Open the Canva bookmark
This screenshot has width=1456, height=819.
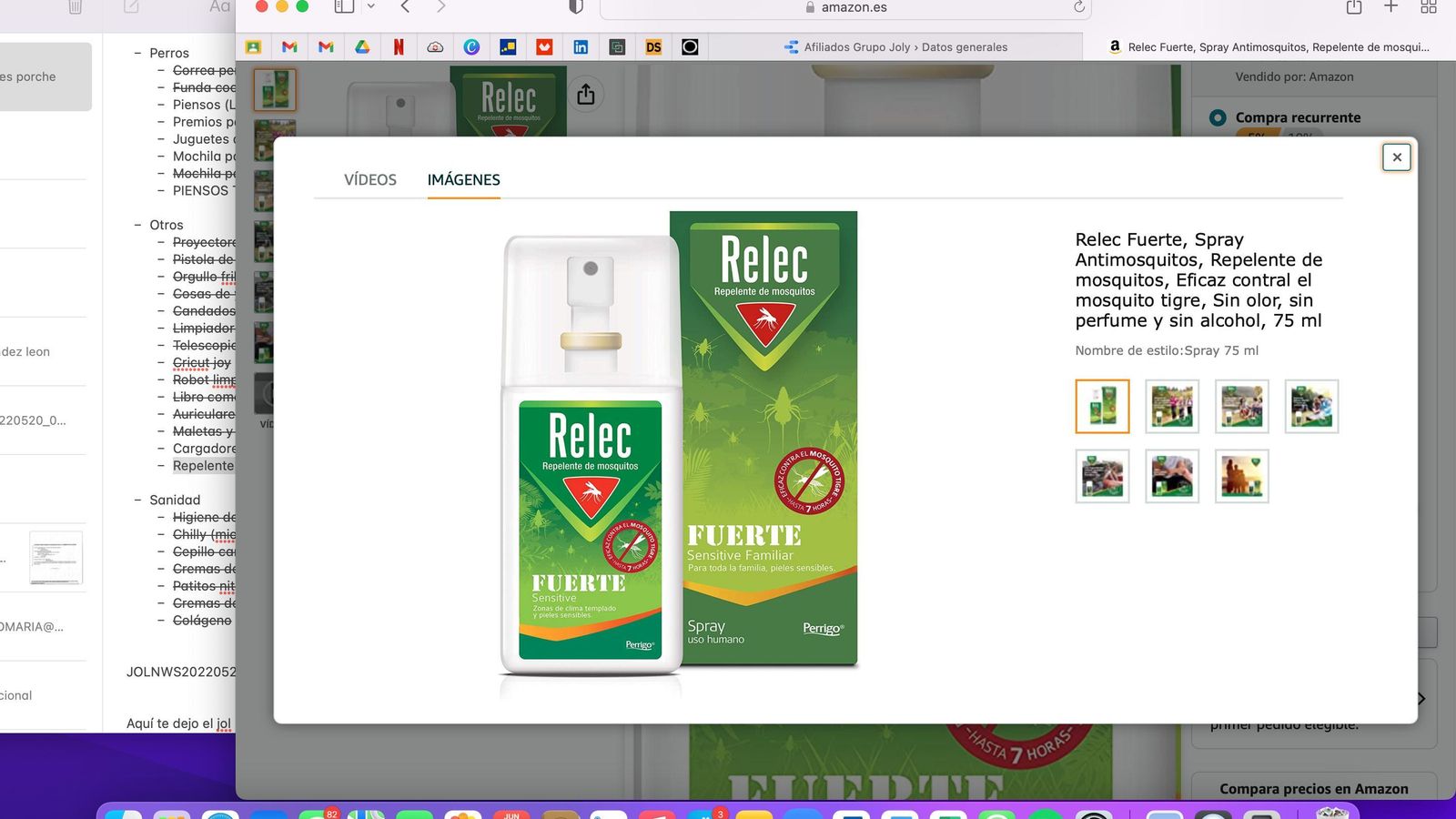point(471,46)
